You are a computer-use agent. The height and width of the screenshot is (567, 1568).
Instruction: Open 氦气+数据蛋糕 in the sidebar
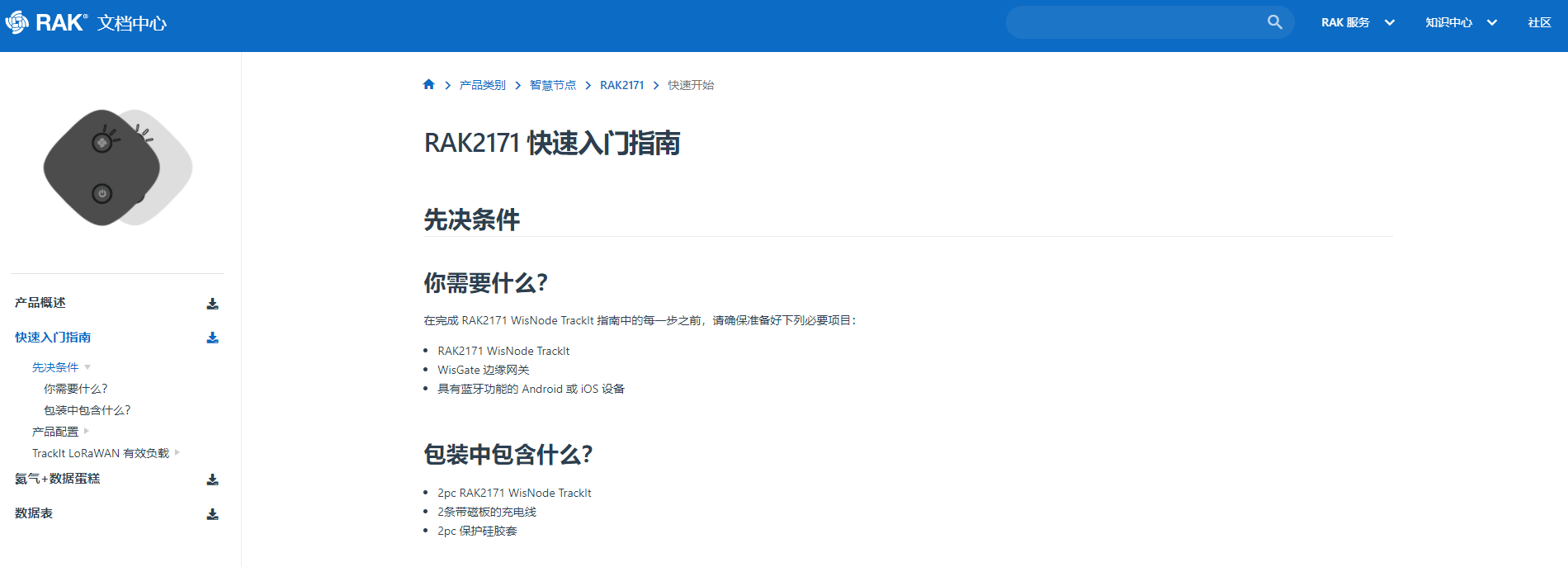tap(57, 479)
